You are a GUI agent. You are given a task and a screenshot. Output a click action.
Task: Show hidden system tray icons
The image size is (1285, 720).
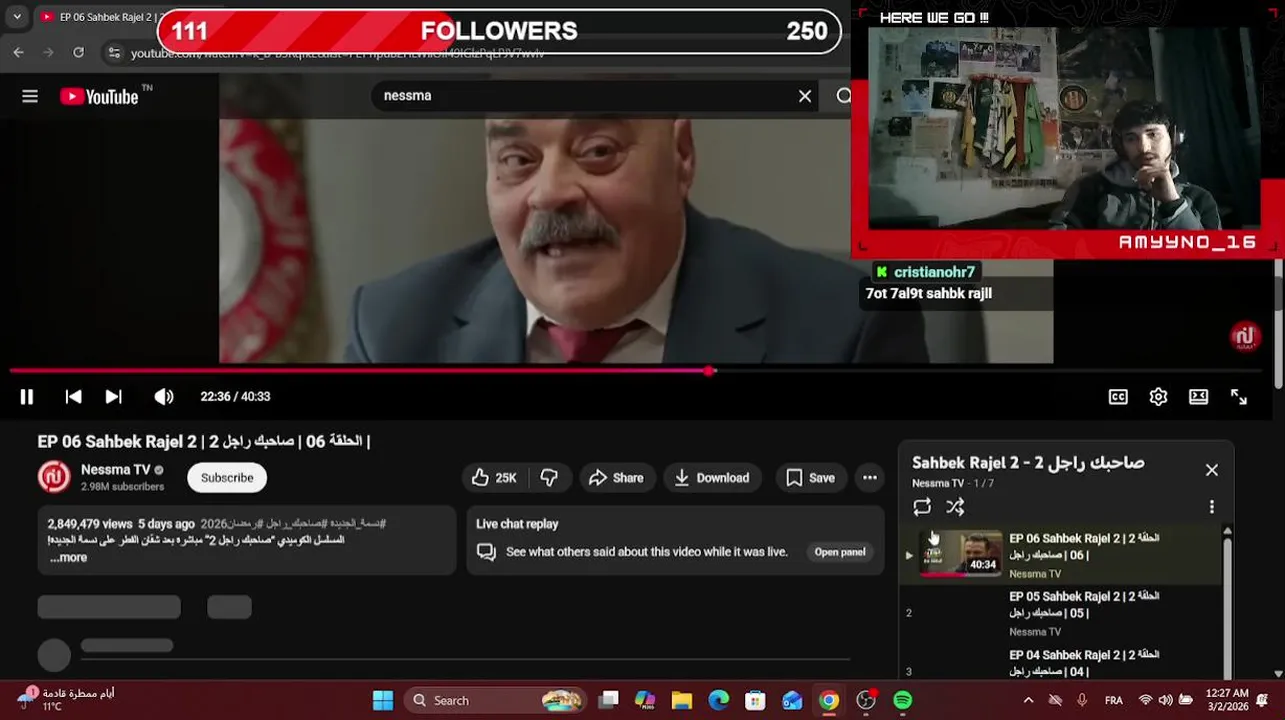click(x=1028, y=701)
